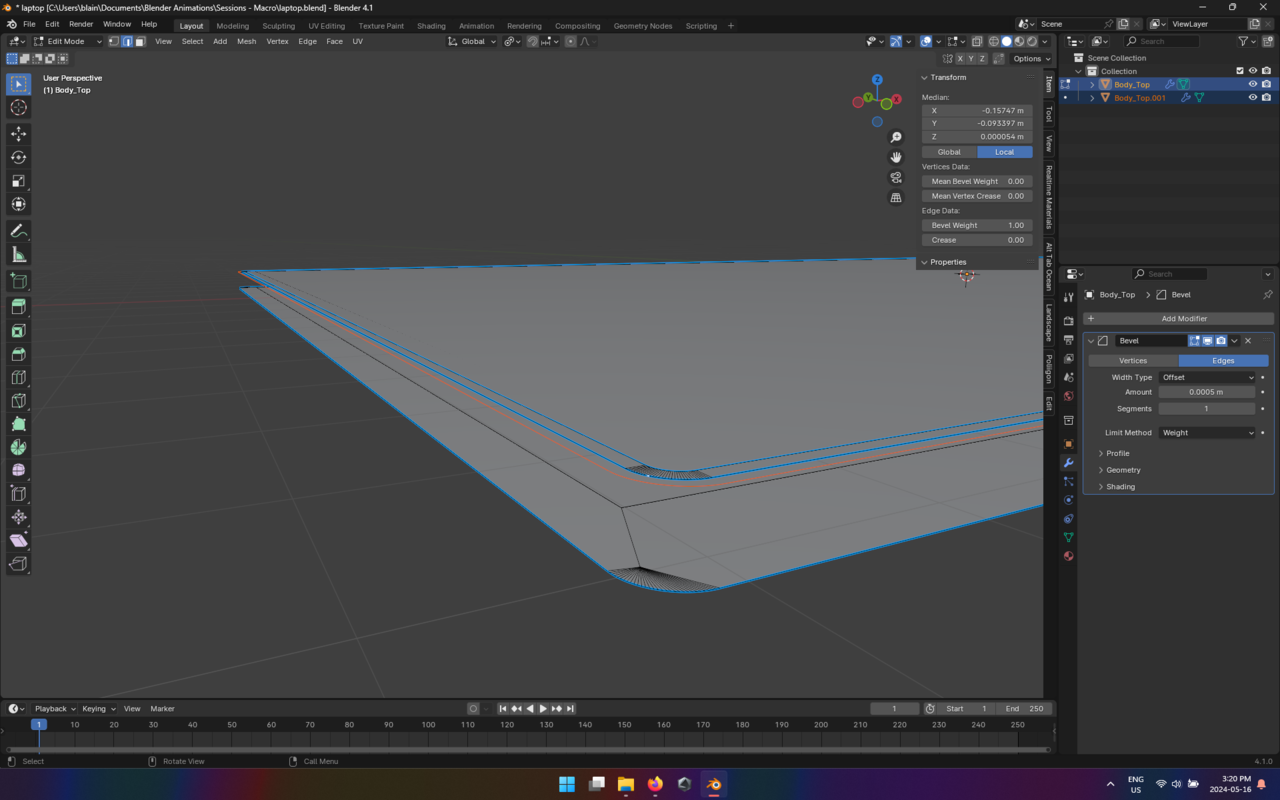
Task: Open the Modifiers wrench properties tab
Action: click(1068, 463)
